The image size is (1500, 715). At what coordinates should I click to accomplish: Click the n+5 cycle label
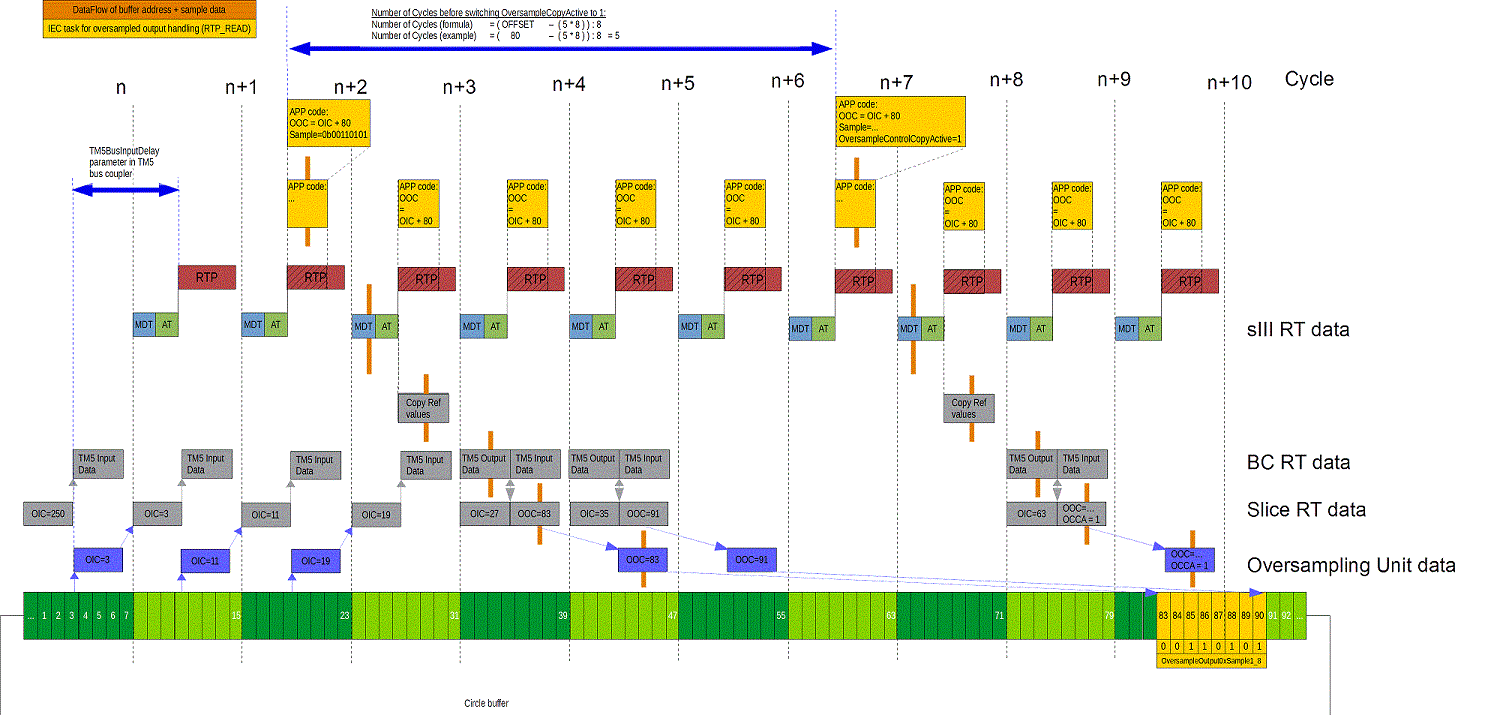(x=677, y=85)
